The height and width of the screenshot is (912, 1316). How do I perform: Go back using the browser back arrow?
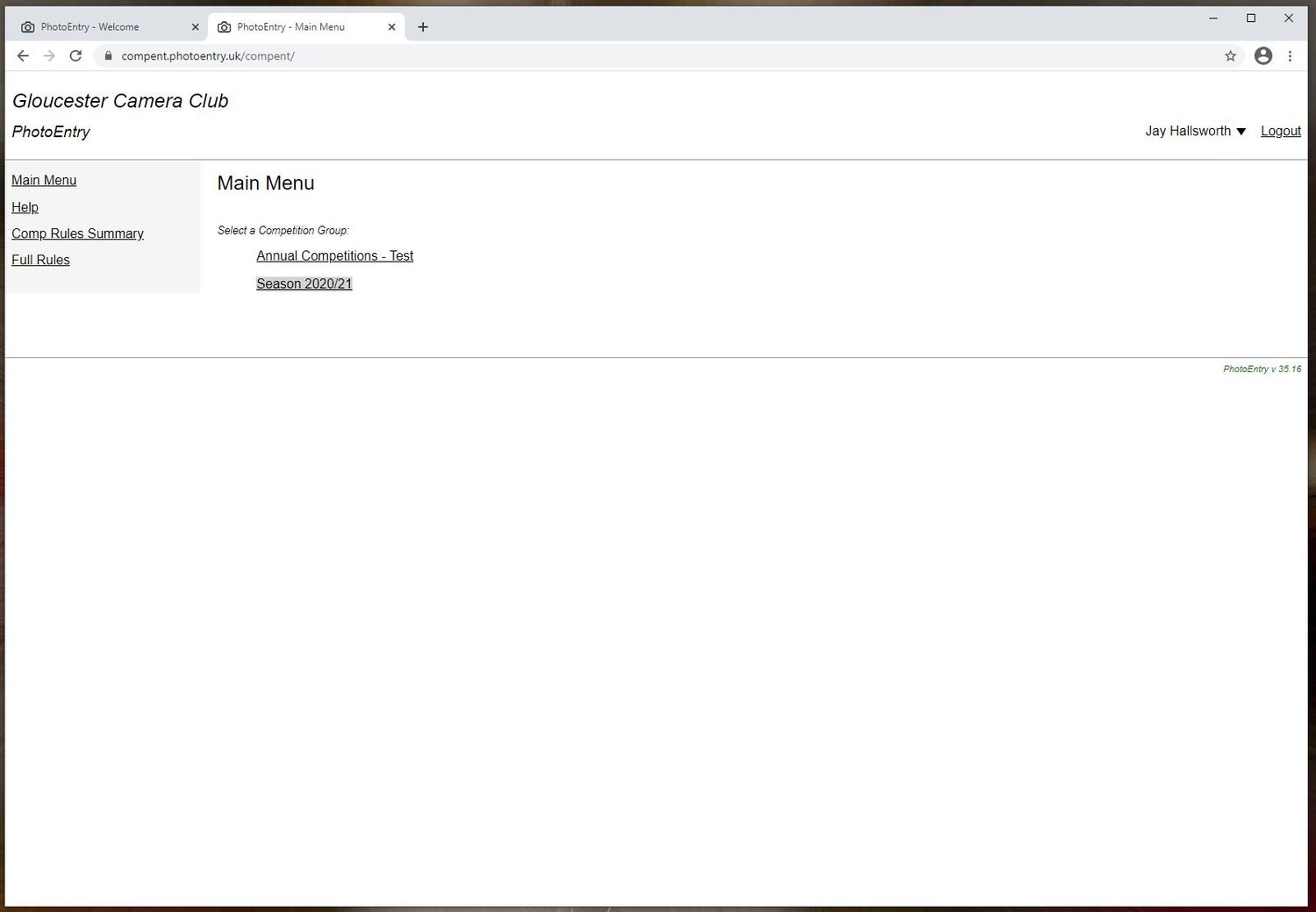pyautogui.click(x=23, y=55)
